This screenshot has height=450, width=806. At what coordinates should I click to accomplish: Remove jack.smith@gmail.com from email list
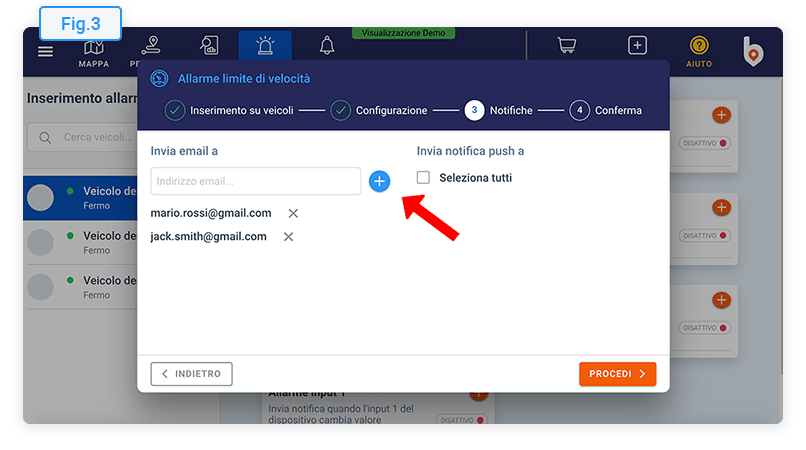289,237
